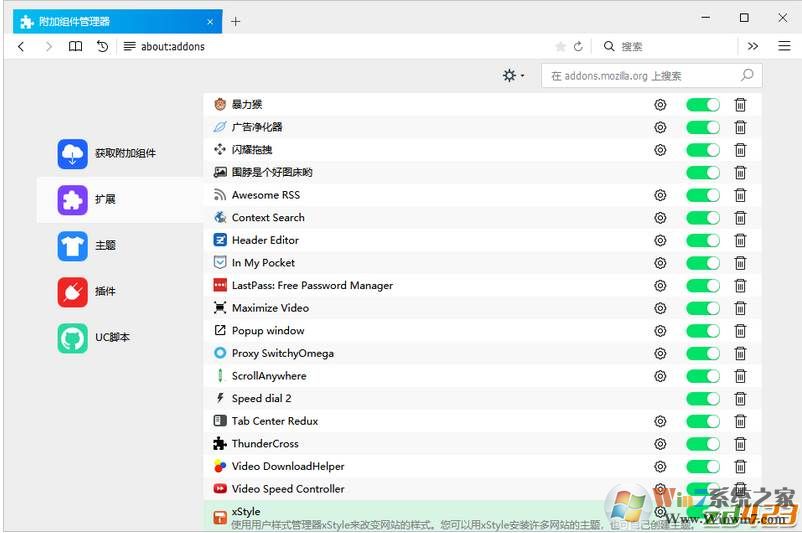Screen dimensions: 802x533
Task: Open the reader view book icon
Action: (76, 47)
